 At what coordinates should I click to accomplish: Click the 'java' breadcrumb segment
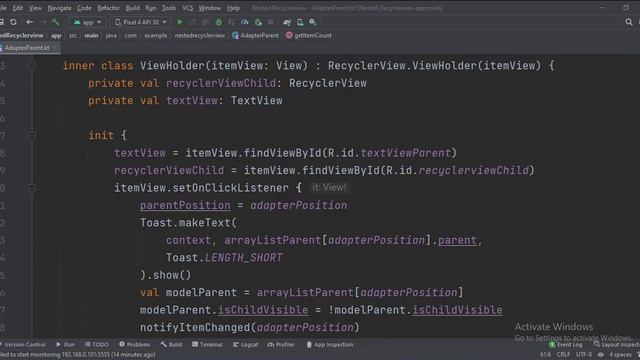111,36
